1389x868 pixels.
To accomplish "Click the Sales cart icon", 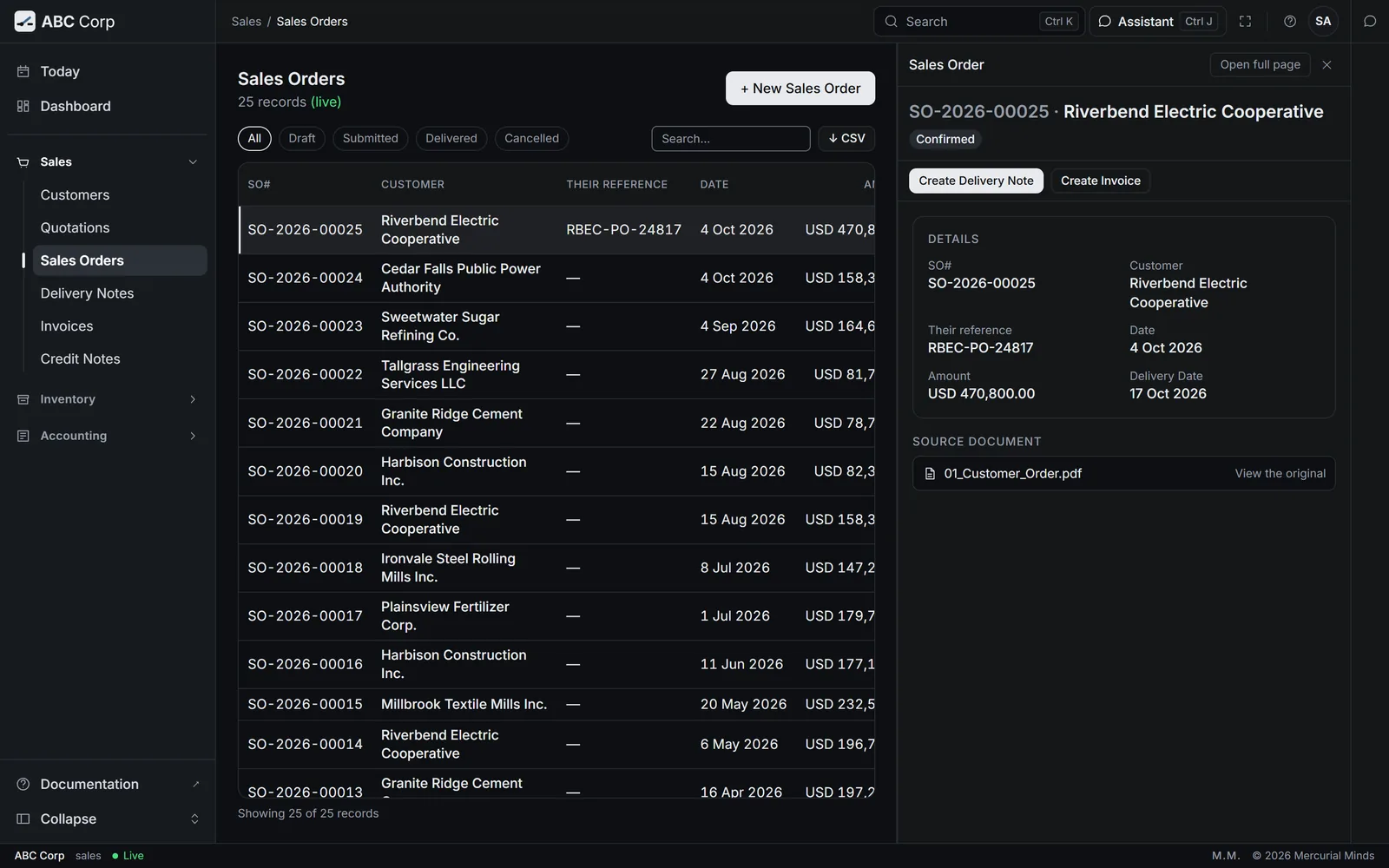I will coord(23,162).
